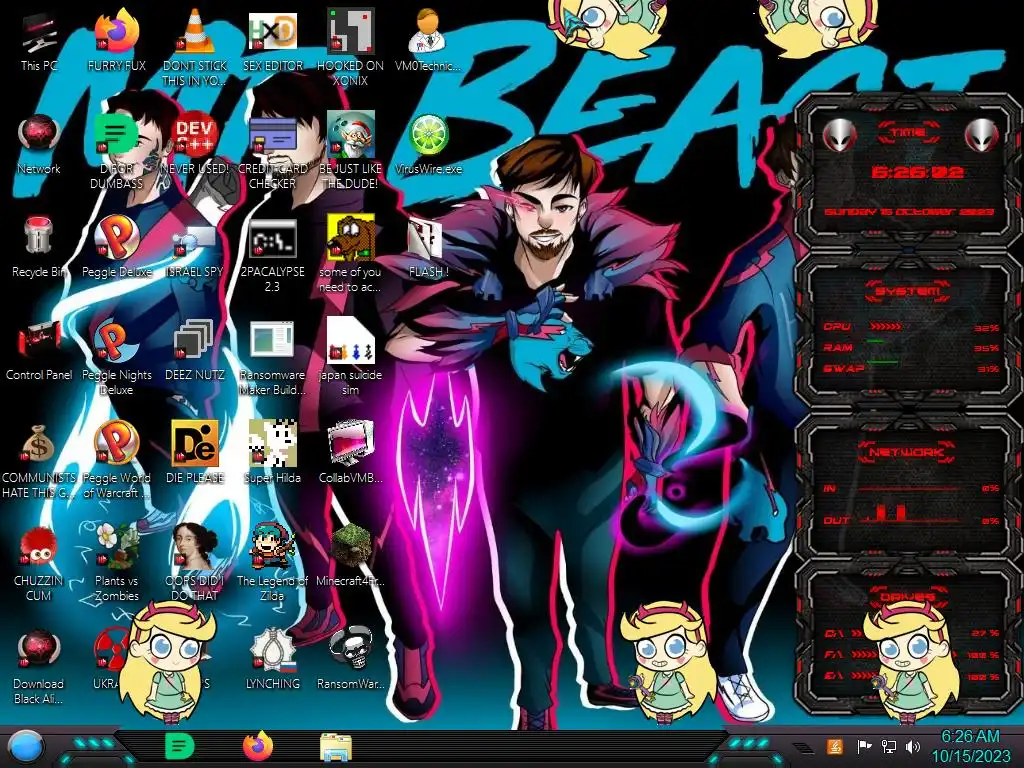Open File Explorer from the taskbar
Screen dimensions: 1024x768
pyautogui.click(x=336, y=747)
